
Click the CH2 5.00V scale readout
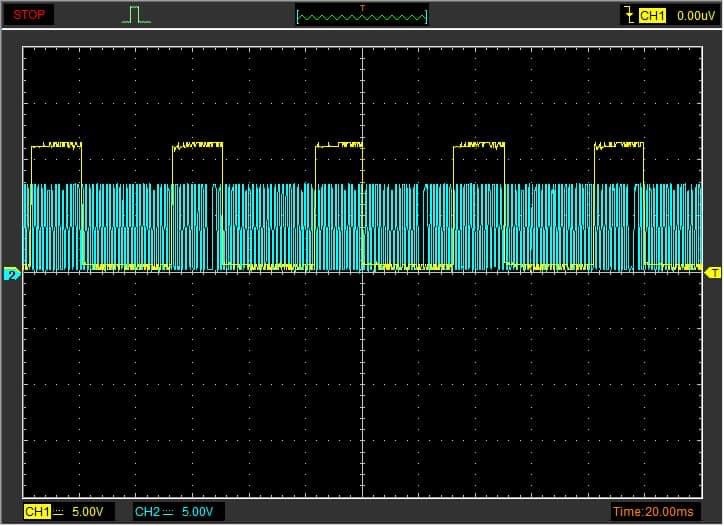click(x=197, y=512)
